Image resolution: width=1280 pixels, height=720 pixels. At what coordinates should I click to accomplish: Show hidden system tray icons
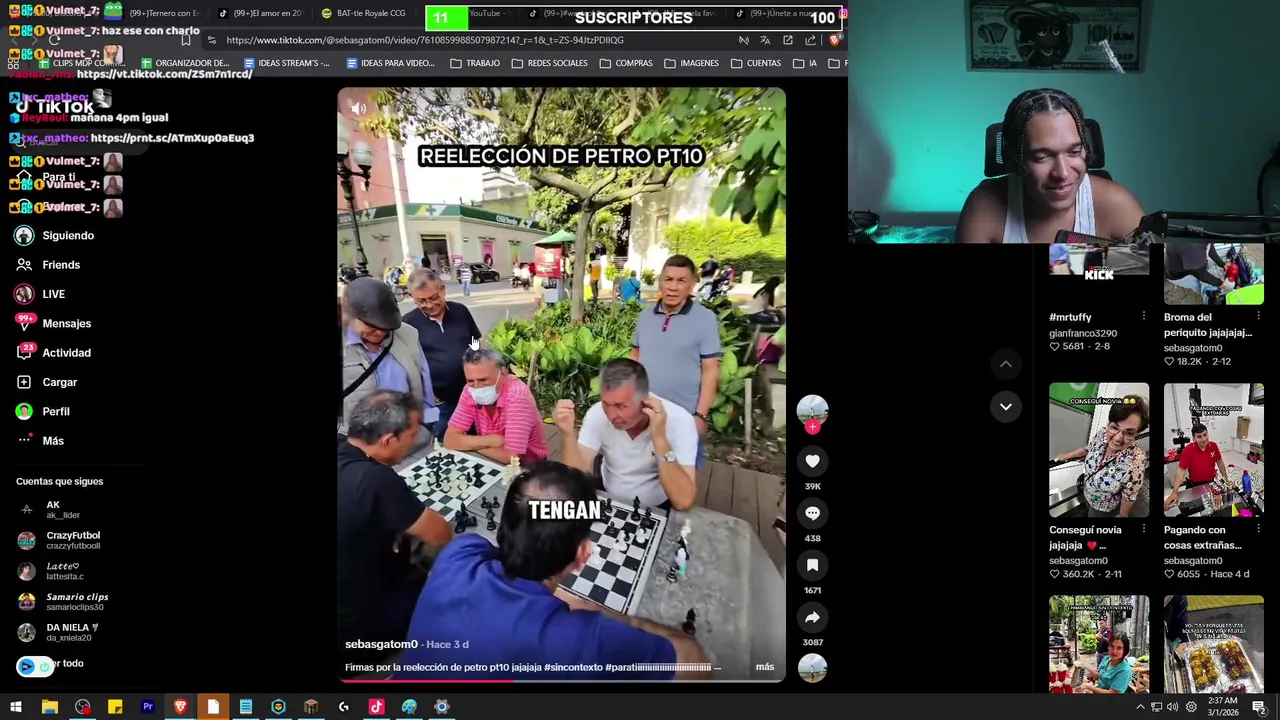[1140, 707]
